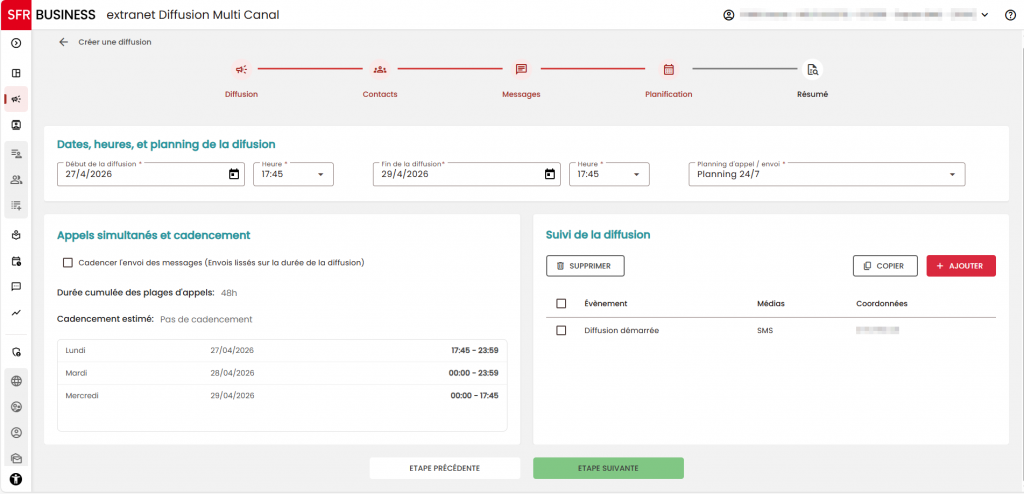
Task: Open the globe icon in sidebar
Action: click(x=16, y=382)
